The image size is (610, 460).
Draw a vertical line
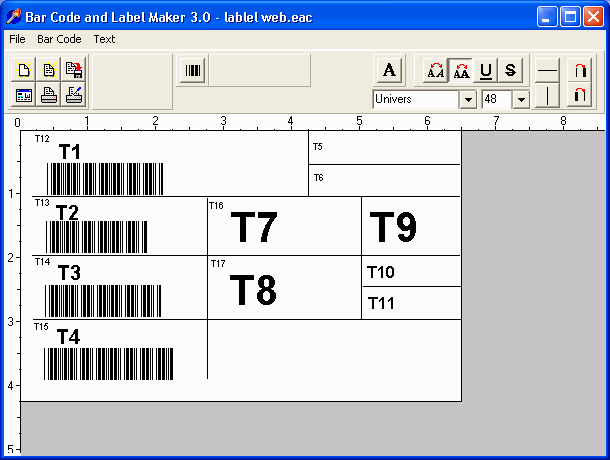[547, 95]
